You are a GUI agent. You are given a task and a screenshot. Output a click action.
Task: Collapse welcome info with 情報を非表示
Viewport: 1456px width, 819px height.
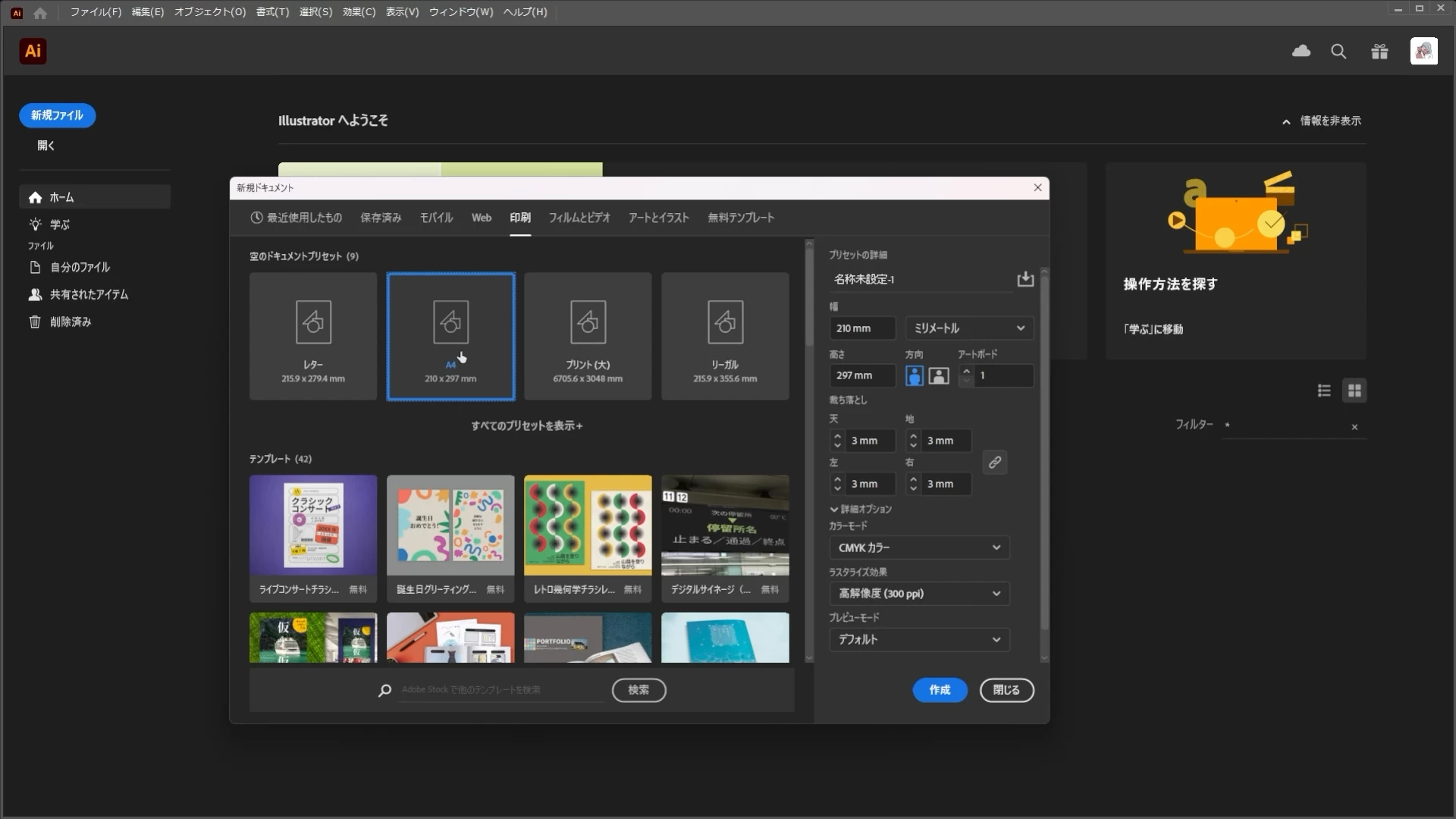1322,121
